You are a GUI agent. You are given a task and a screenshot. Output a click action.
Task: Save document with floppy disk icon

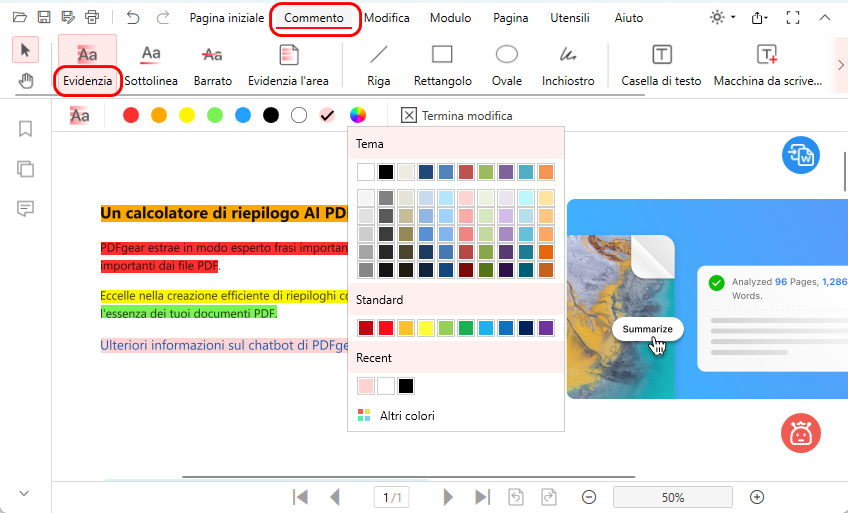pos(44,17)
